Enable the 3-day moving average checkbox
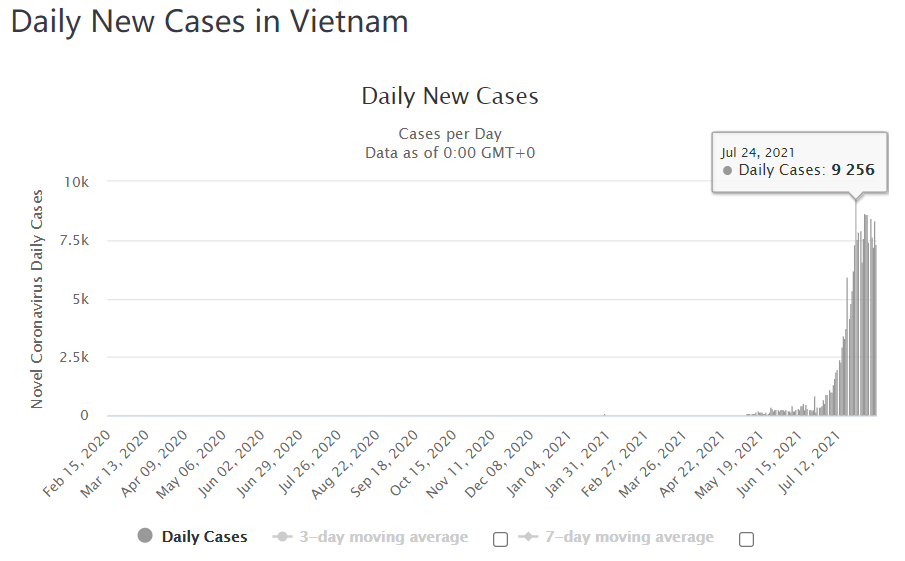Image resolution: width=905 pixels, height=561 pixels. (x=500, y=539)
